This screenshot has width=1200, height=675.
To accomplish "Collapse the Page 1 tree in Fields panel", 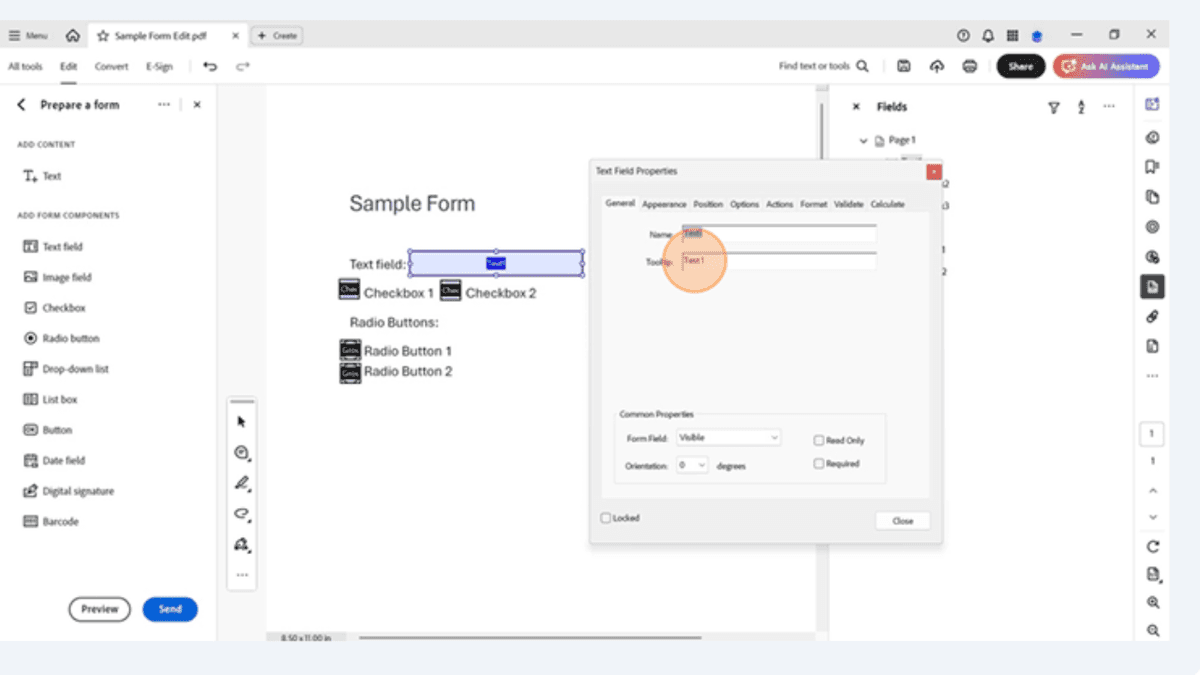I will click(864, 140).
